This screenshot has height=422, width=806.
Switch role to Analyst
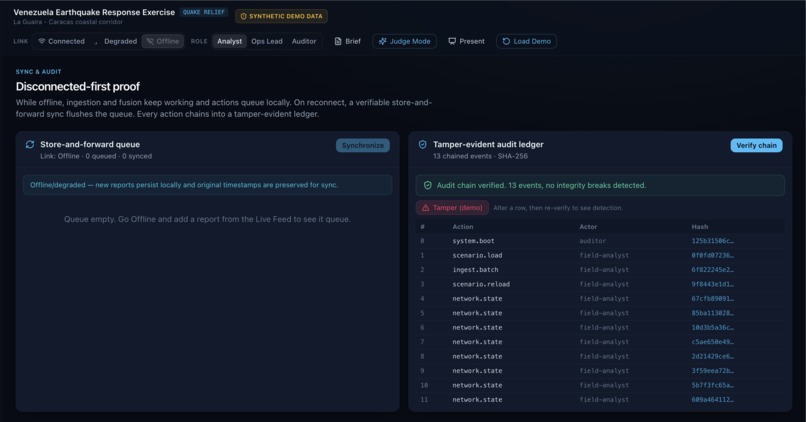click(x=229, y=41)
